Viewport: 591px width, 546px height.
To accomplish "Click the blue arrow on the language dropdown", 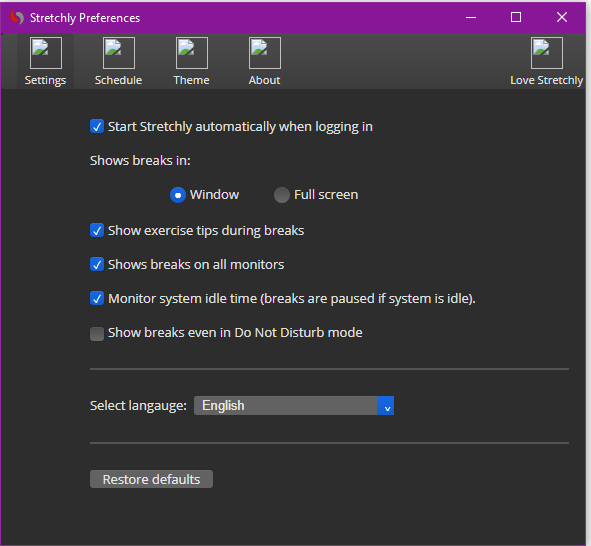I will point(386,405).
